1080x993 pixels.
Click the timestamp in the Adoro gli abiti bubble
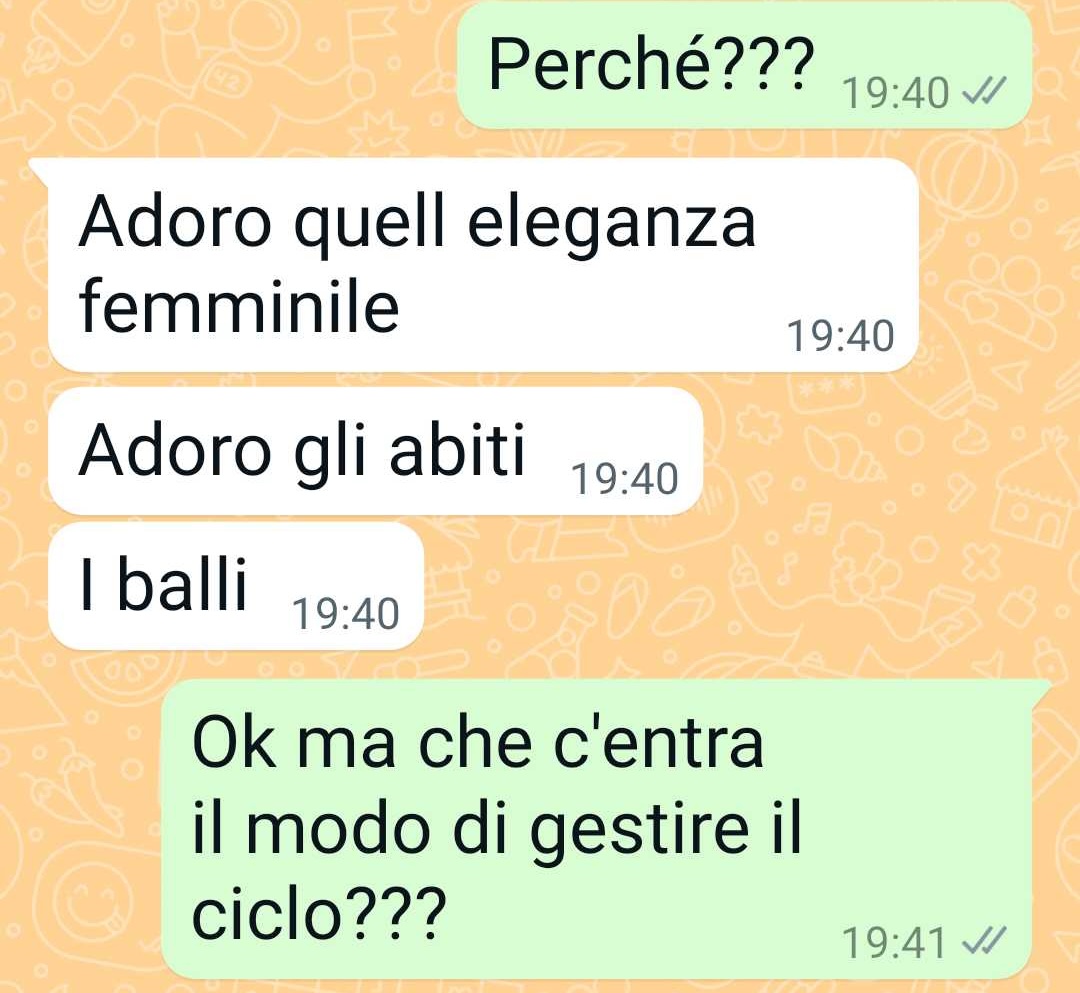tap(625, 478)
